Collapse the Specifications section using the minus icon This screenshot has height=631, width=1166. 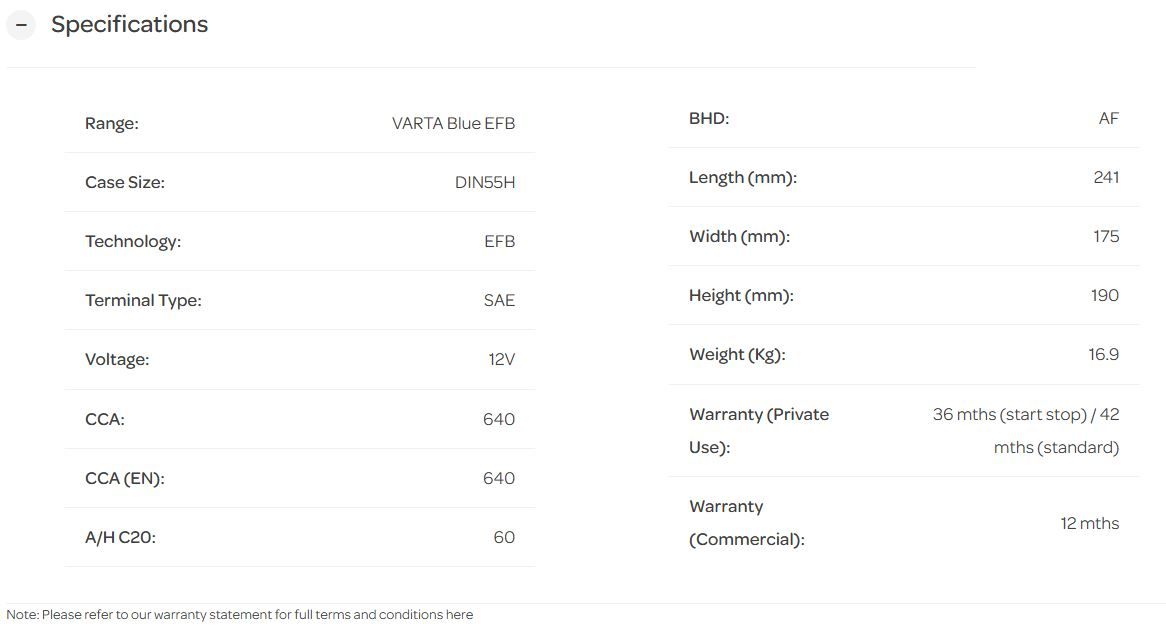click(x=21, y=25)
